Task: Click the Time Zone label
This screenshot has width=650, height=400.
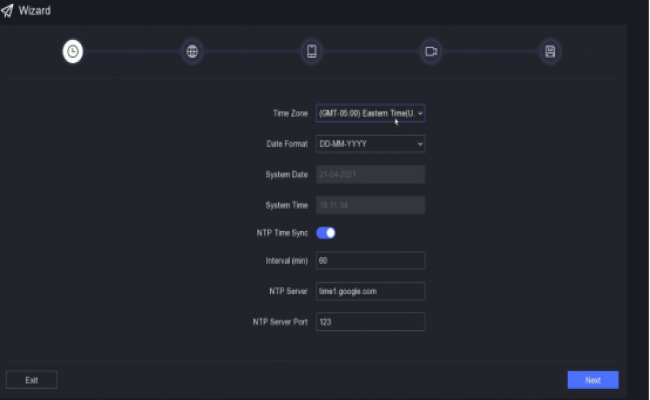Action: tap(290, 114)
